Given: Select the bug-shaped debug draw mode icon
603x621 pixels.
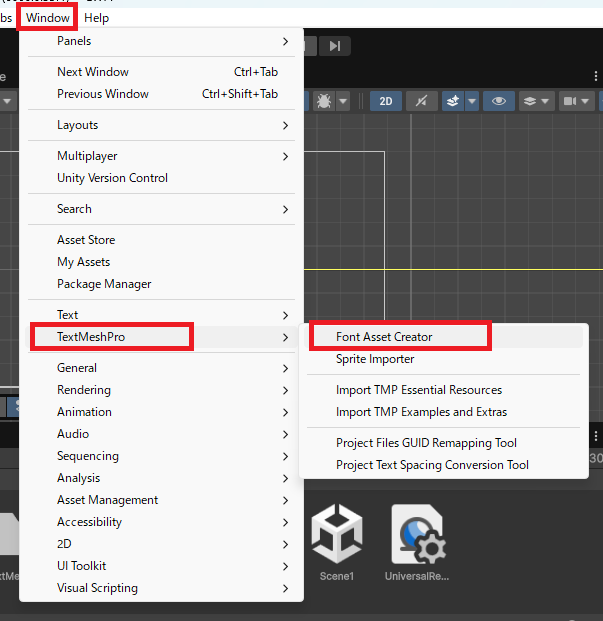Looking at the screenshot, I should click(324, 101).
